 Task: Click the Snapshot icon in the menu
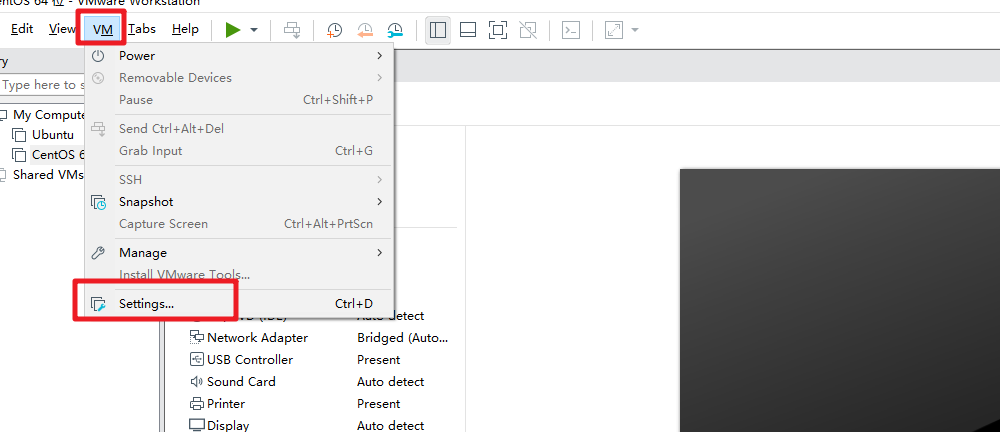pyautogui.click(x=98, y=202)
